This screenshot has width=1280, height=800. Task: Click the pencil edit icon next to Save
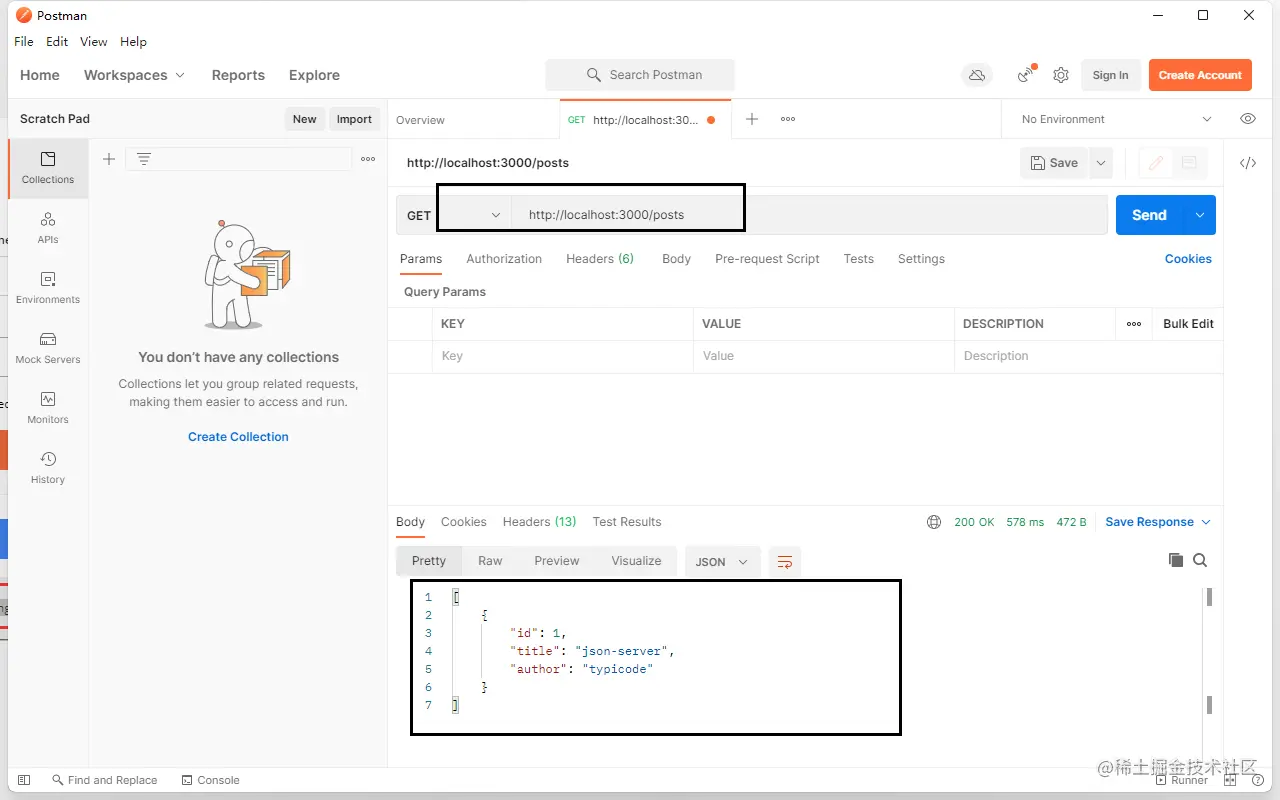pos(1156,163)
